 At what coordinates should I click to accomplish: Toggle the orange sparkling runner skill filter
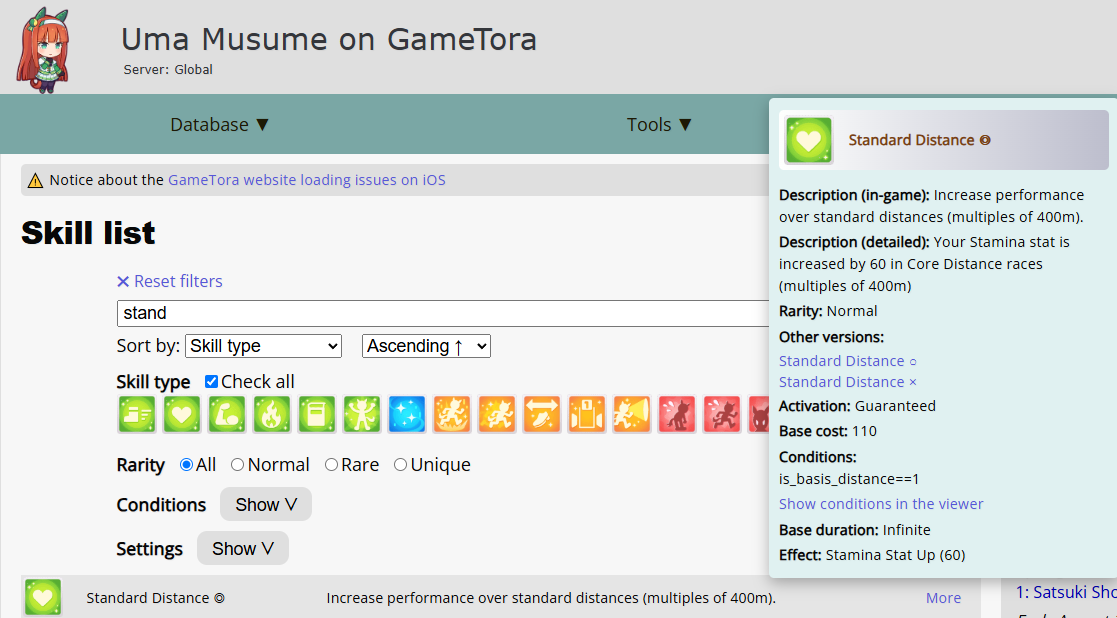pyautogui.click(x=497, y=414)
